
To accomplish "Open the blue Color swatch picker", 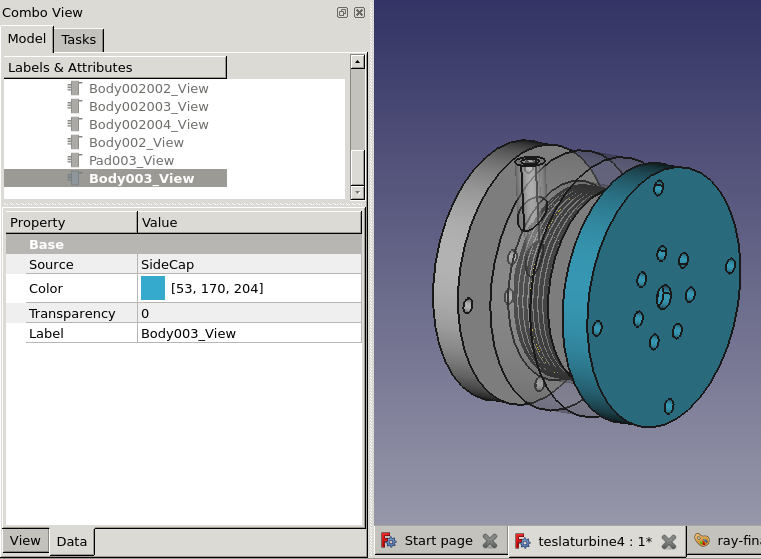I will pos(153,288).
